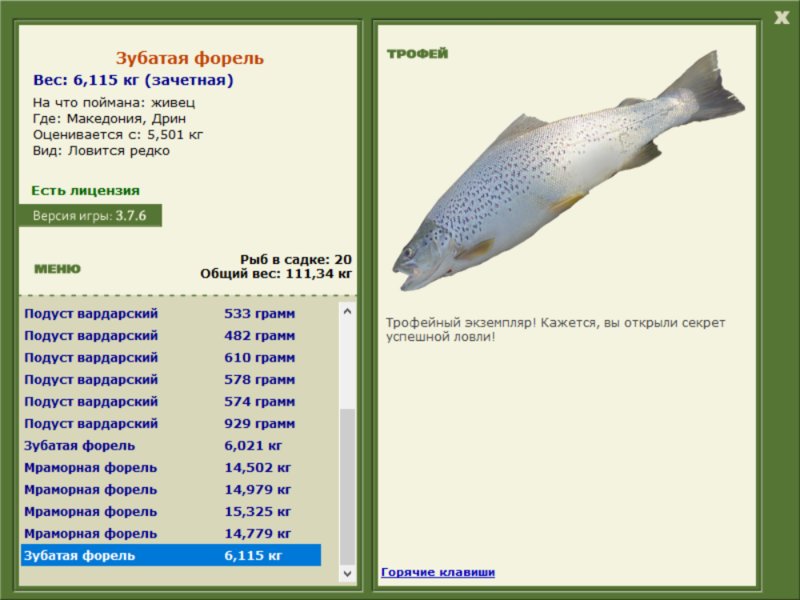The height and width of the screenshot is (600, 800).
Task: Select Подуст вардарский 929 грамм row
Action: [x=171, y=423]
